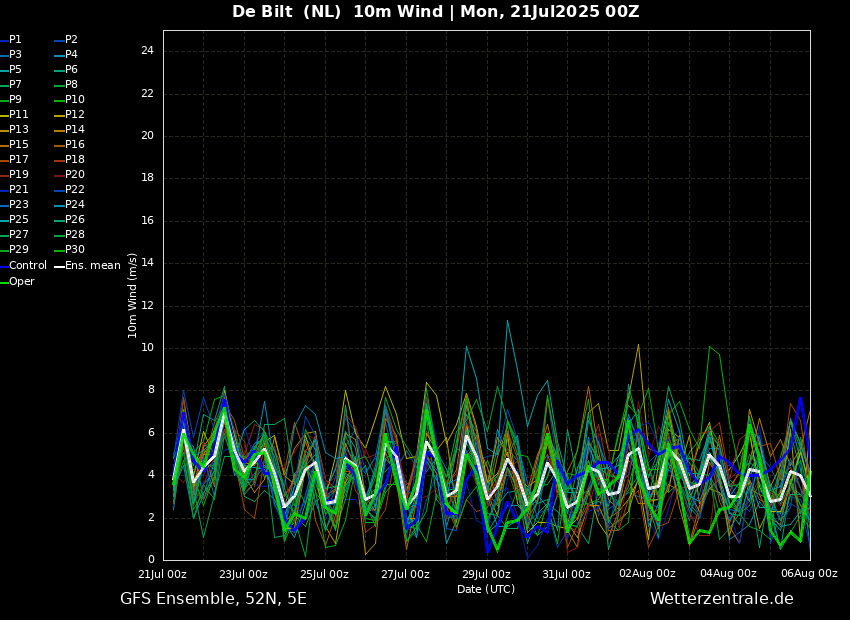Click the chart title De Bilt (NL)
Image resolution: width=850 pixels, height=620 pixels.
pos(287,11)
